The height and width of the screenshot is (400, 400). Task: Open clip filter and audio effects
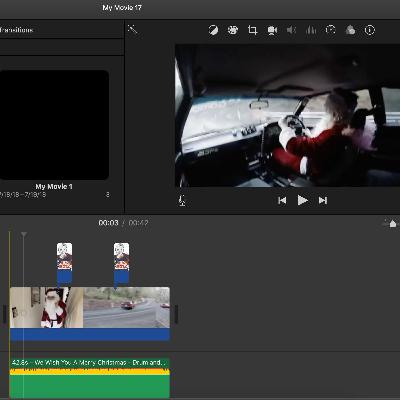350,30
